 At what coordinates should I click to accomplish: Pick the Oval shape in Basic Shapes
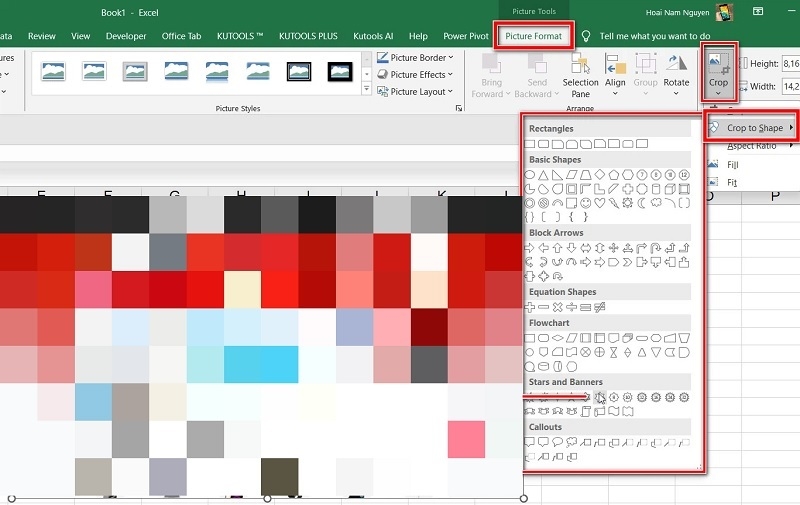tap(530, 175)
